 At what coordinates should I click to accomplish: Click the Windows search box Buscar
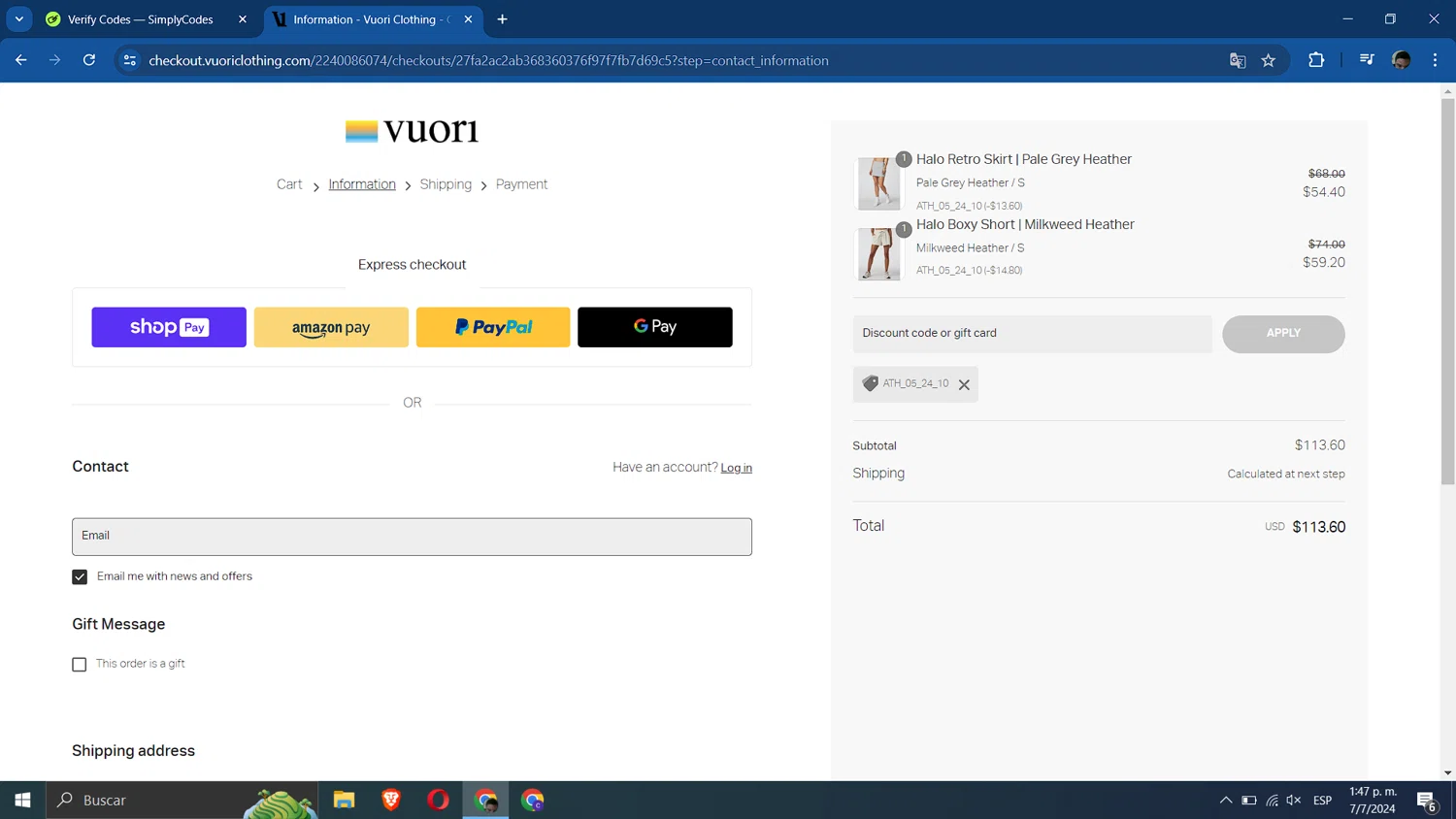pos(184,800)
